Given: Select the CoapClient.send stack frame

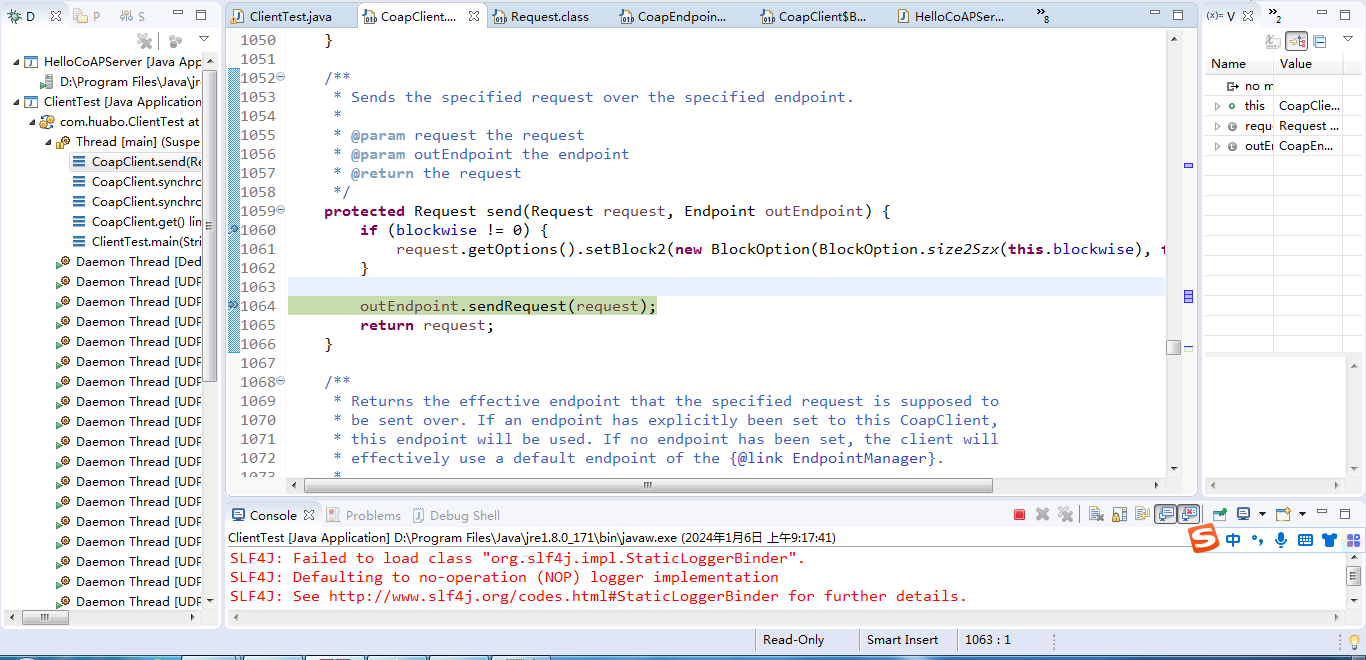Looking at the screenshot, I should pos(136,162).
